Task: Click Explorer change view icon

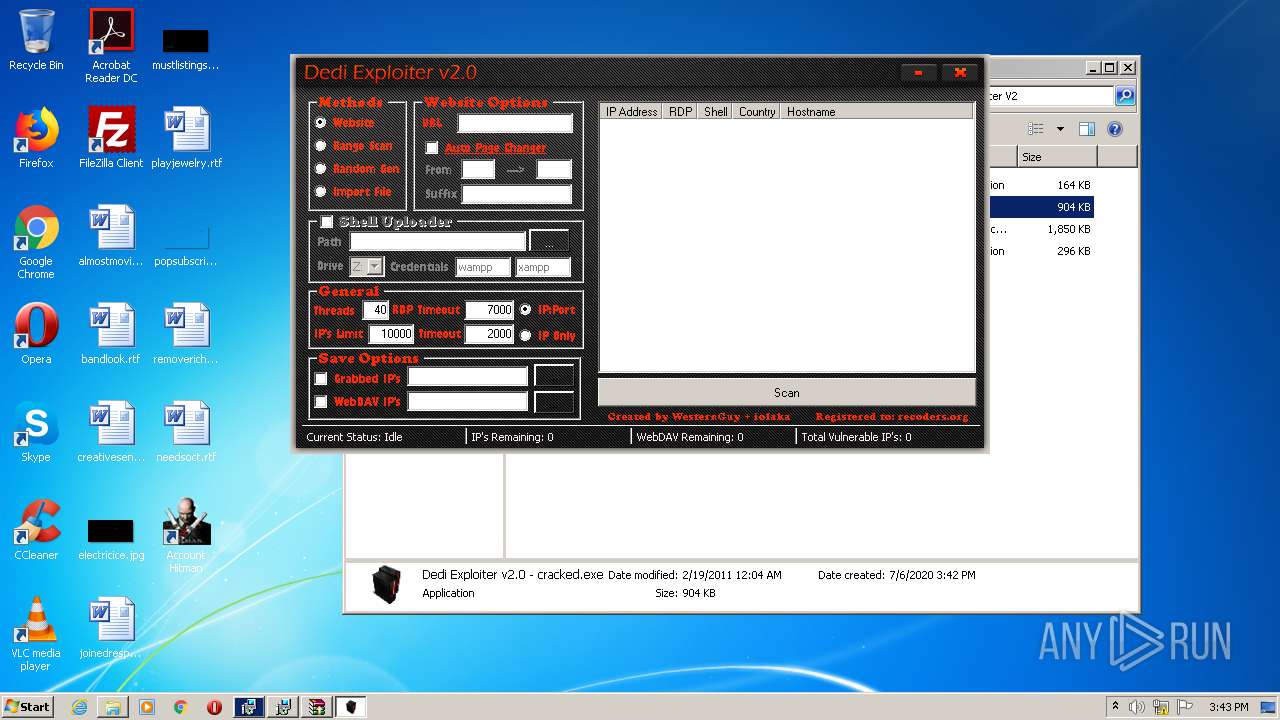Action: (x=1035, y=129)
